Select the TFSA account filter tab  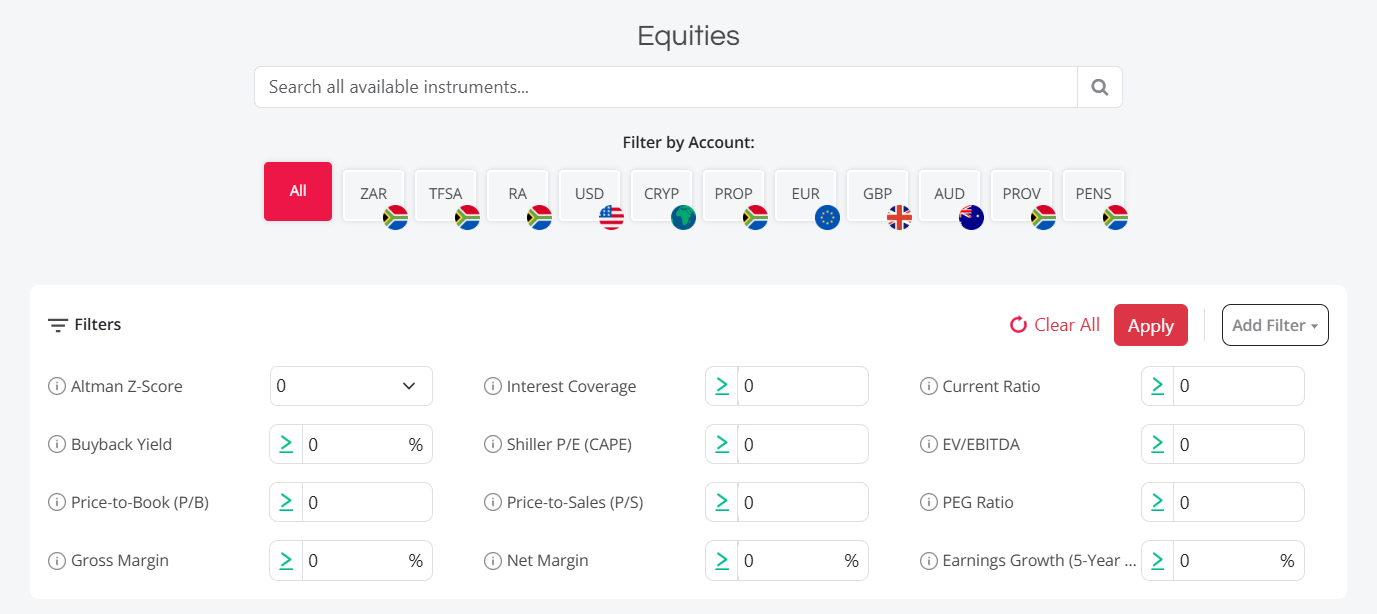(445, 195)
